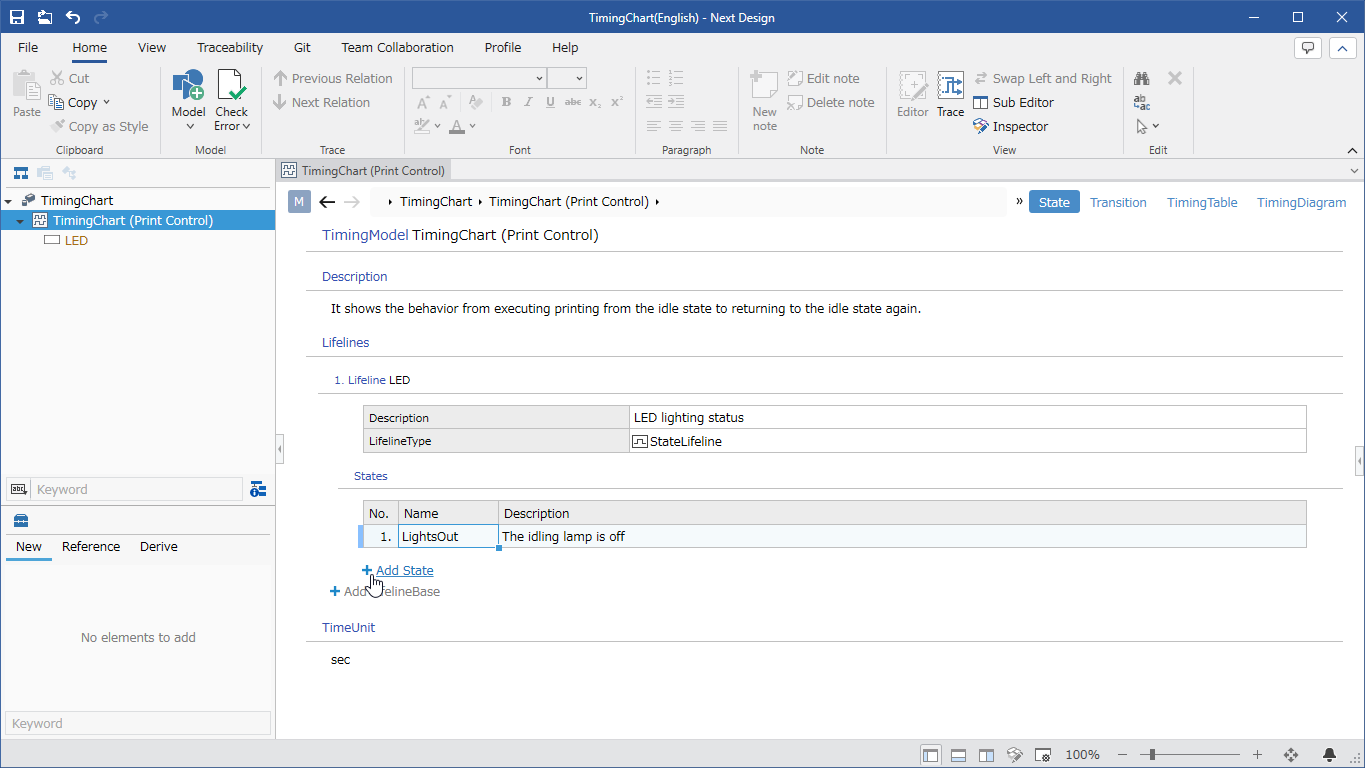This screenshot has width=1365, height=768.
Task: Switch to the TimingTable view
Action: point(1202,202)
